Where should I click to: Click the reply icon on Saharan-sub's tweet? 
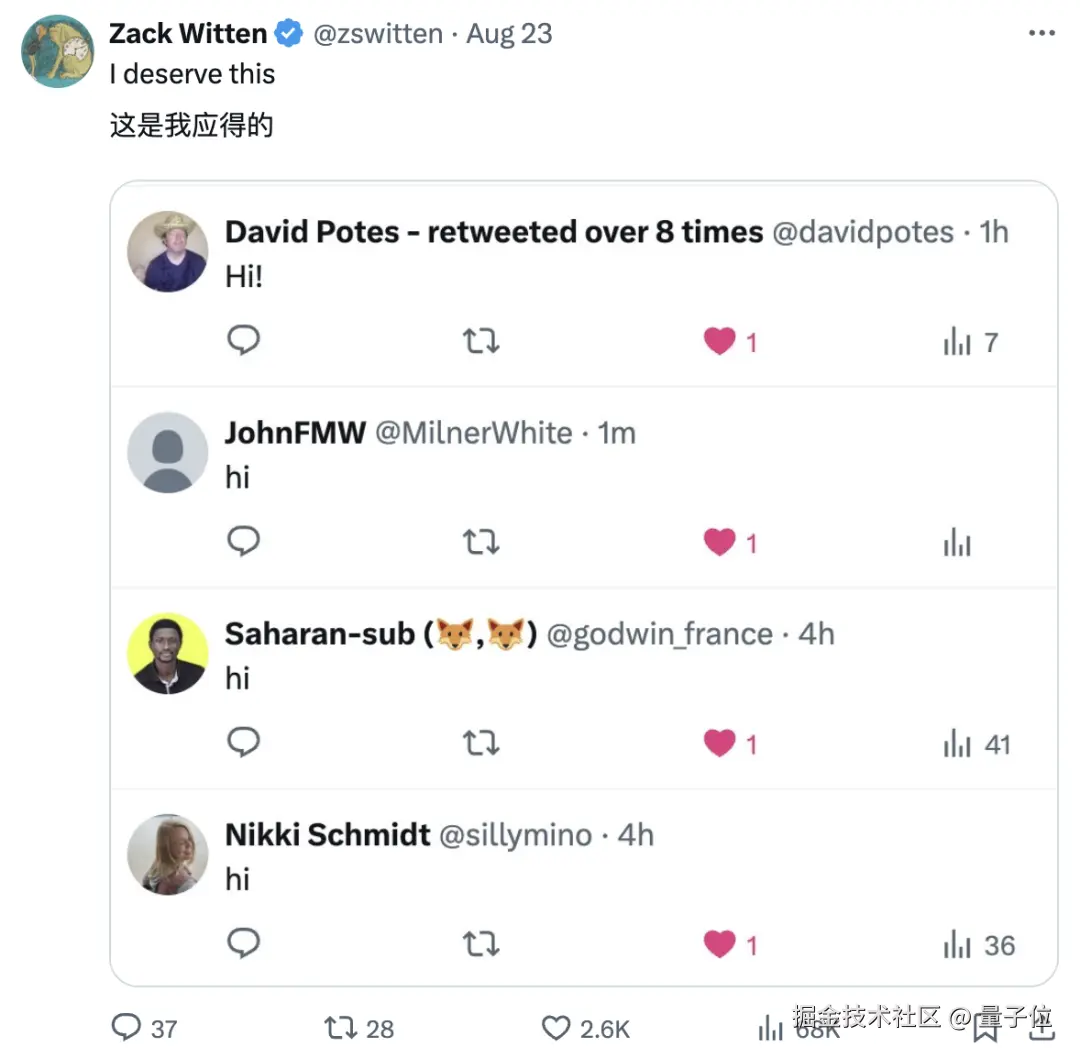point(244,743)
